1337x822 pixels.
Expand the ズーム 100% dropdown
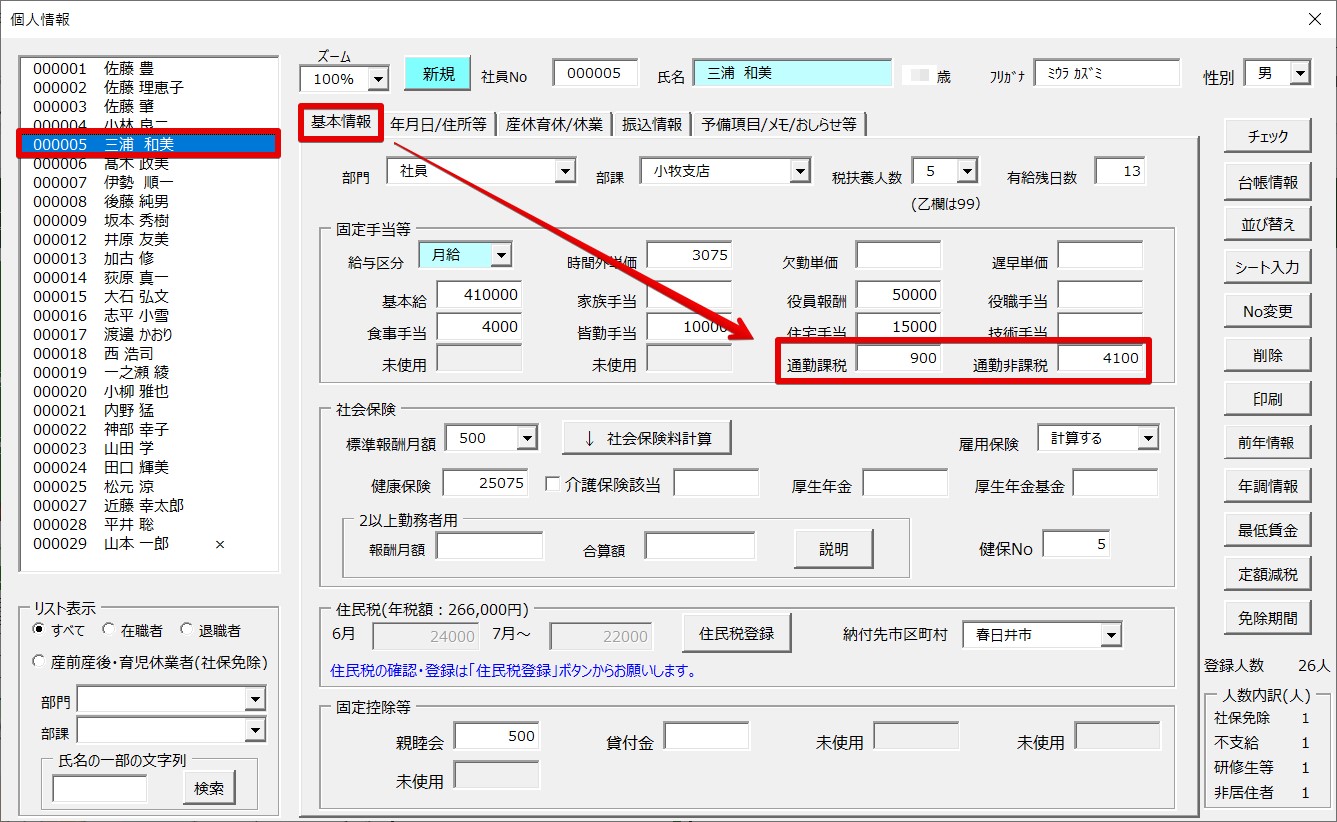pyautogui.click(x=378, y=78)
